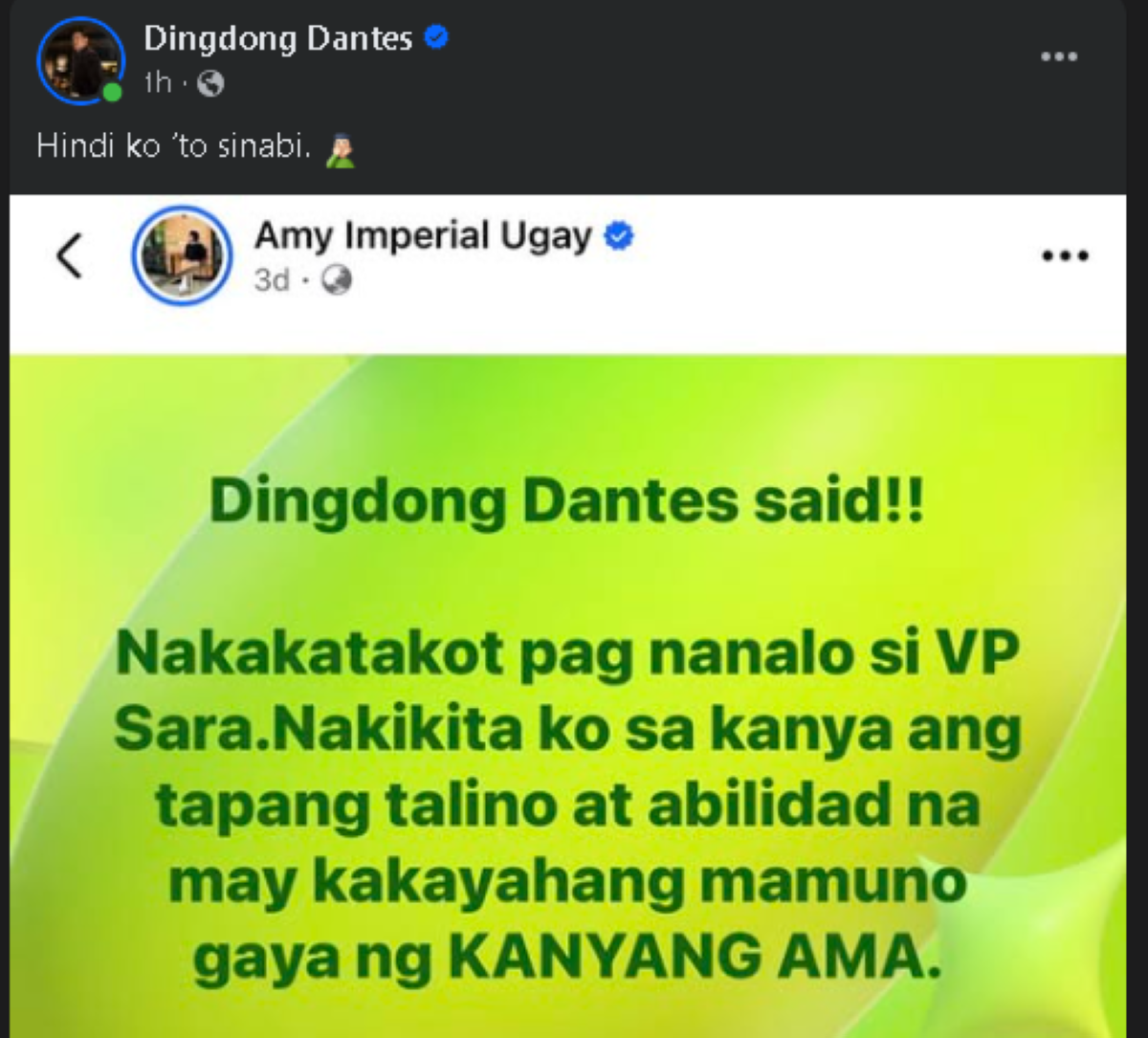
Task: Open Dingdong Dantes' profile picture
Action: coord(80,60)
